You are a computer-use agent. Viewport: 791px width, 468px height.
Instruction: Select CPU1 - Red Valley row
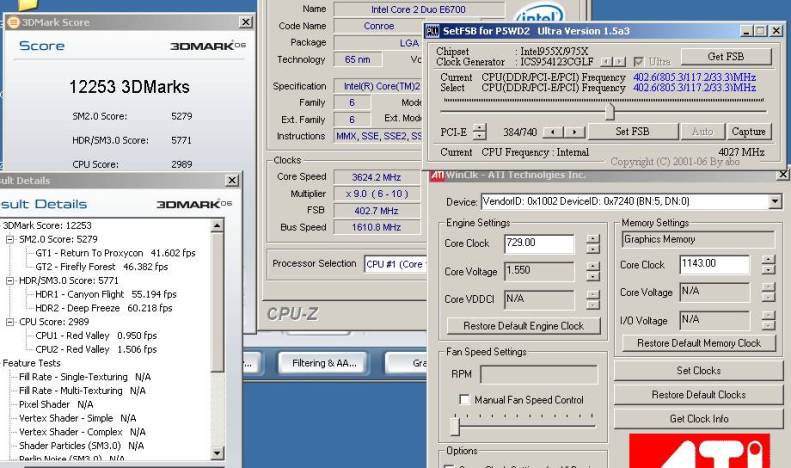96,336
